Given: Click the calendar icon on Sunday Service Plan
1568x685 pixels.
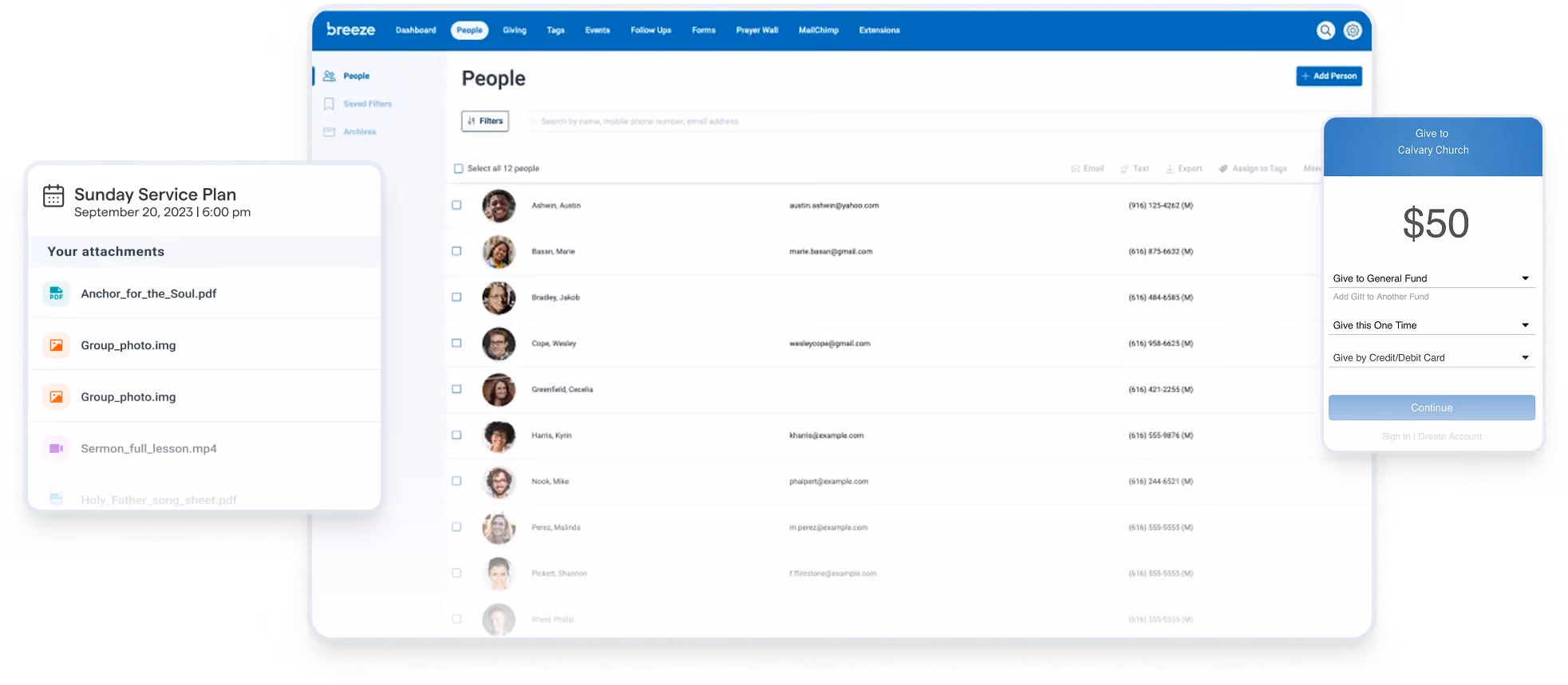Looking at the screenshot, I should pos(53,195).
